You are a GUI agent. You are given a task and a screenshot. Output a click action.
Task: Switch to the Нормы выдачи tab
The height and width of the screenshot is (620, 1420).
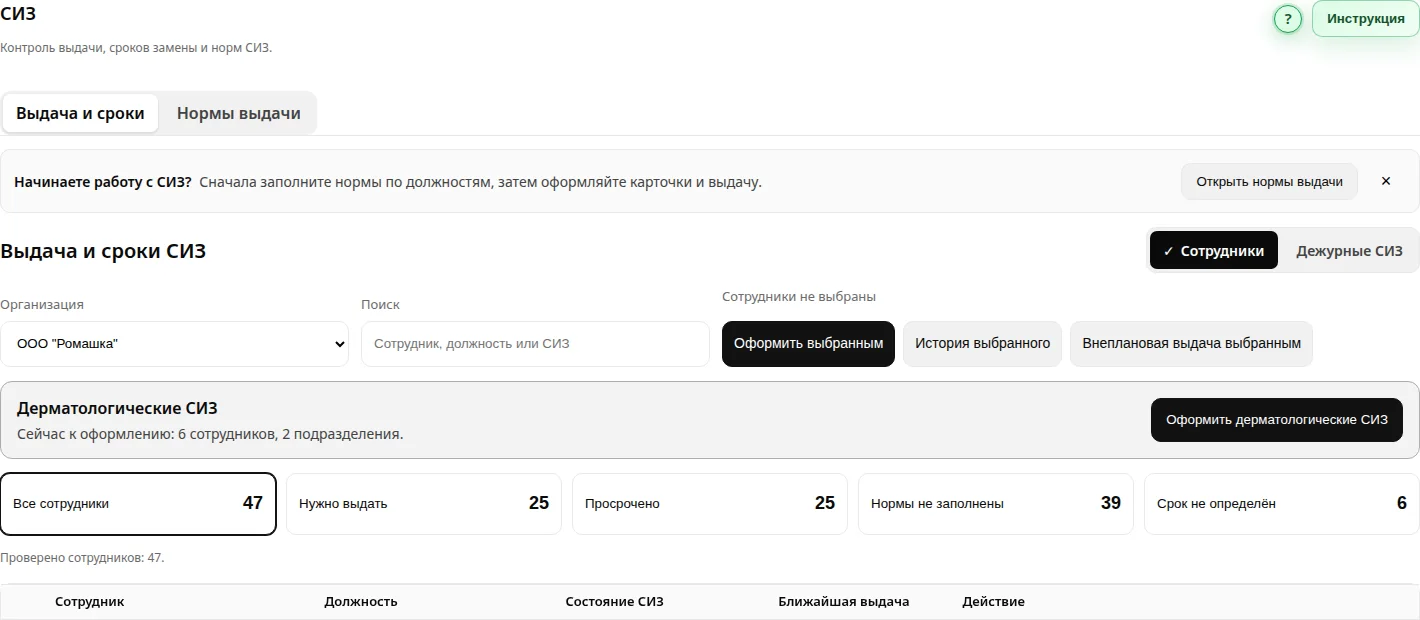pyautogui.click(x=238, y=113)
